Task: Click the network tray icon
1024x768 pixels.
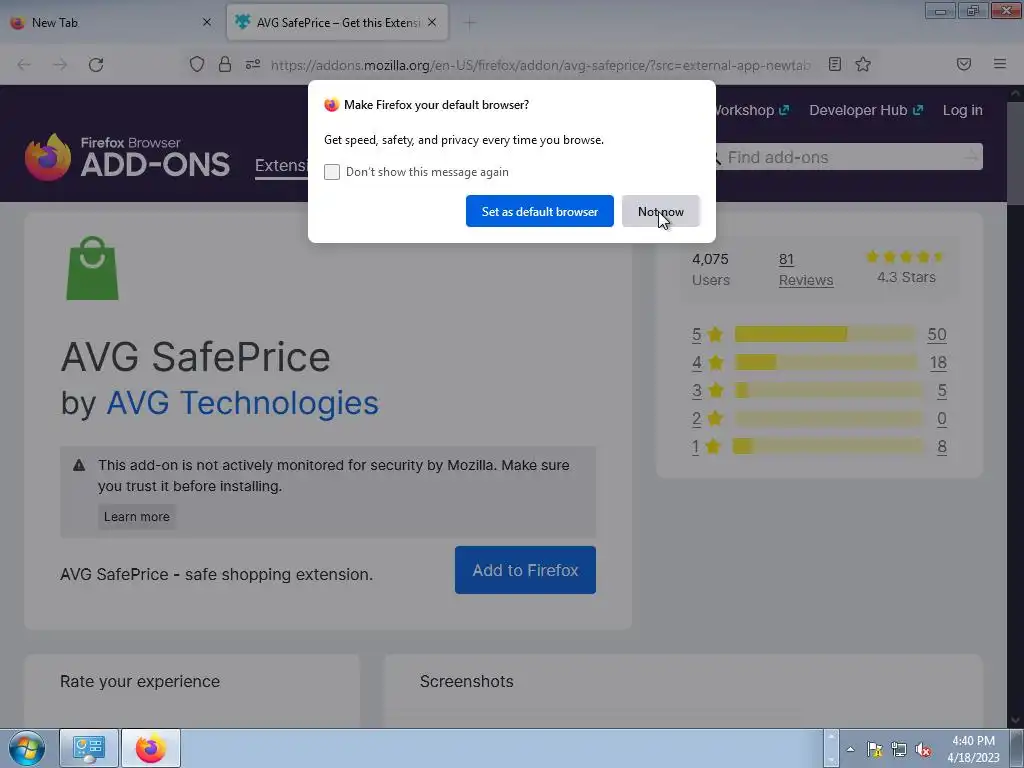Action: 899,749
